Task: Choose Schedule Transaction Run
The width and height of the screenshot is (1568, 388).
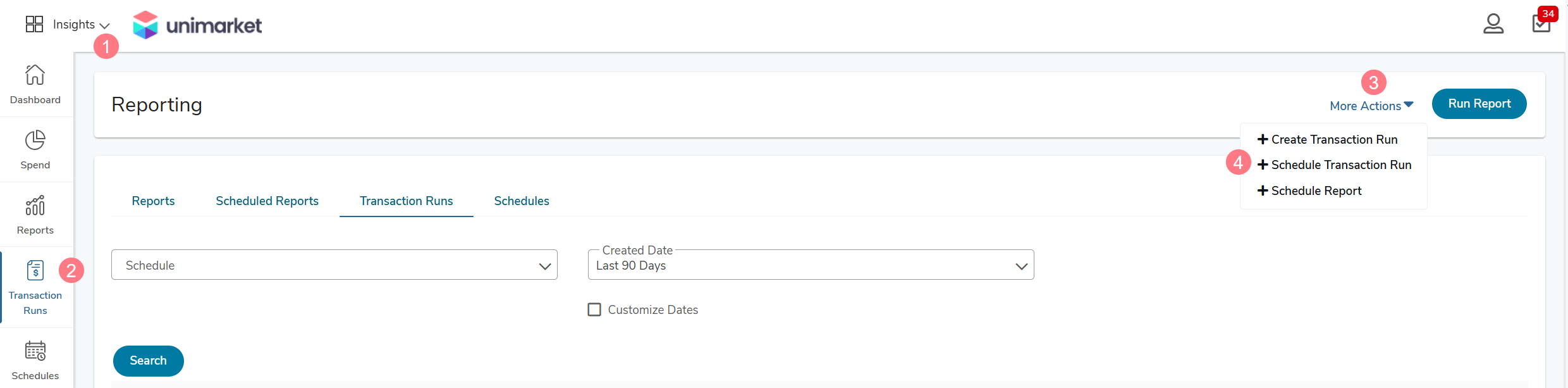Action: point(1335,165)
